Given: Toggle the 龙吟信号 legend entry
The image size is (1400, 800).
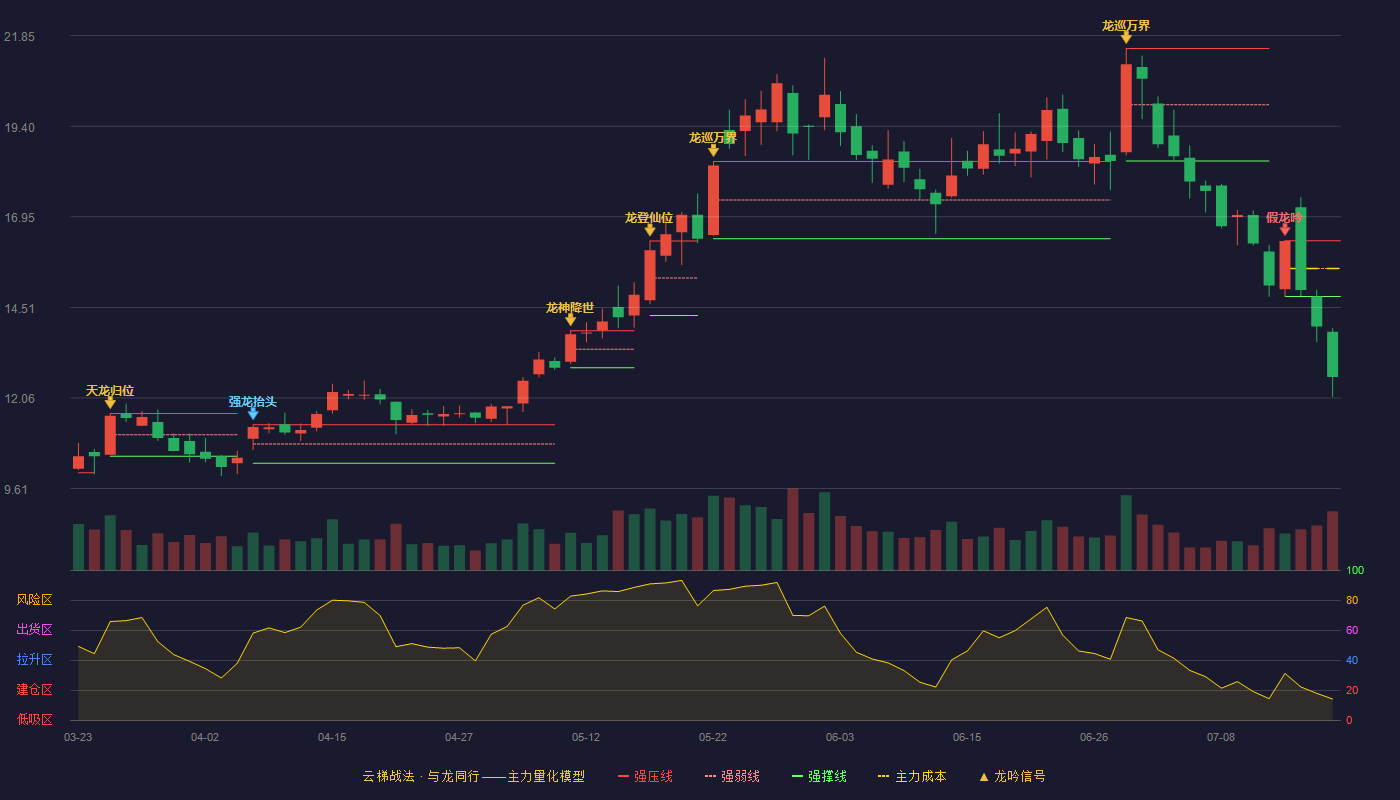Looking at the screenshot, I should tap(1012, 776).
